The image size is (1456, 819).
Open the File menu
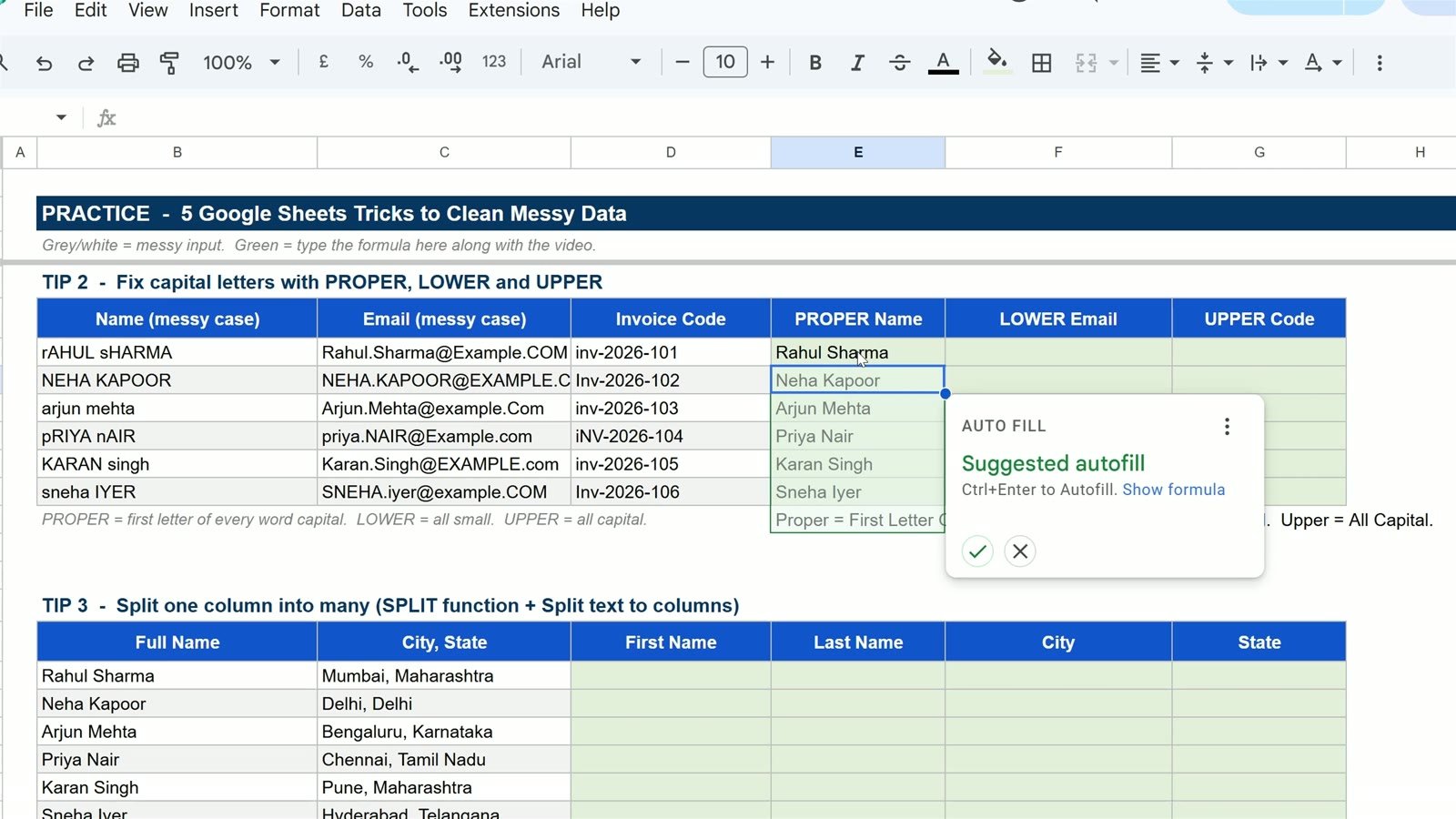(x=38, y=10)
